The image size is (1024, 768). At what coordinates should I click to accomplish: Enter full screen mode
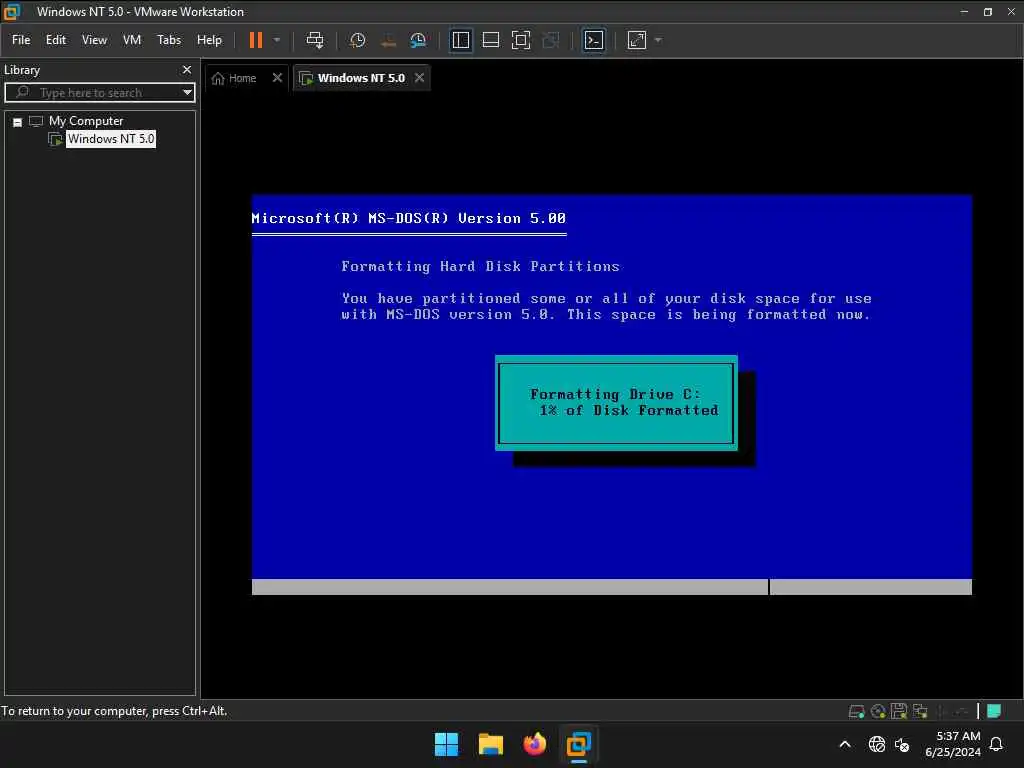pyautogui.click(x=520, y=40)
